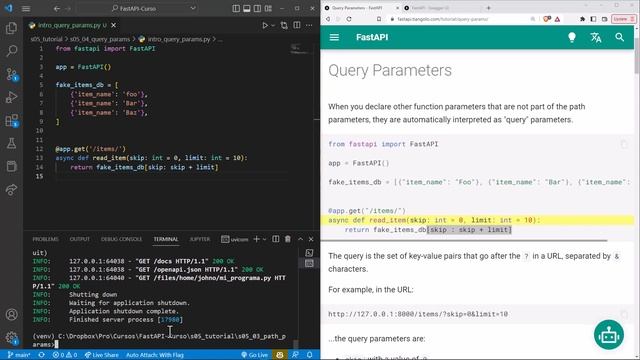Open the Accounts icon in activity bar
This screenshot has height=360, width=640.
coord(11,315)
